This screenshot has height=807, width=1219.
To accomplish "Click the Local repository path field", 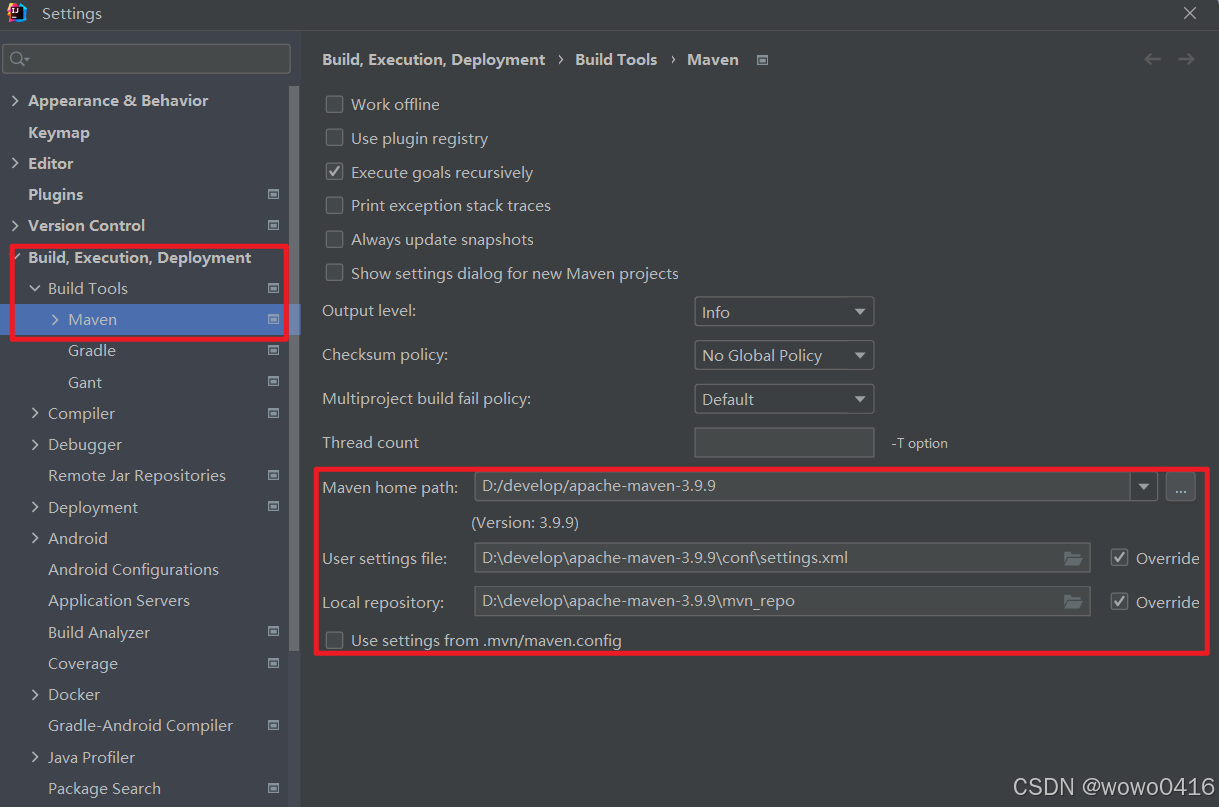I will pos(782,602).
